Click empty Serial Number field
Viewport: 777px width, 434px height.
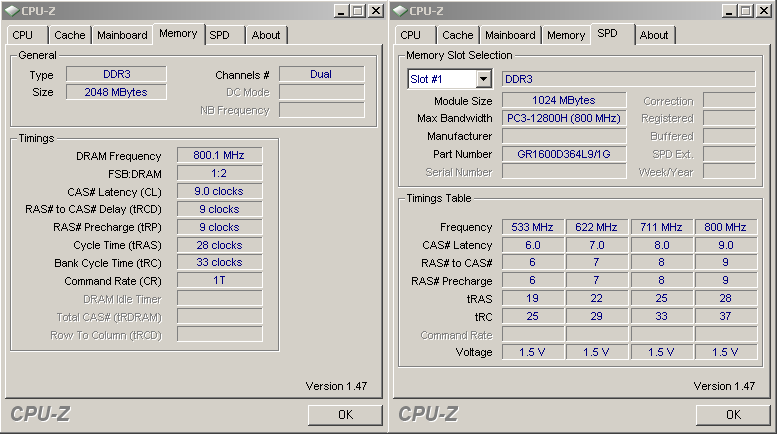pyautogui.click(x=564, y=172)
